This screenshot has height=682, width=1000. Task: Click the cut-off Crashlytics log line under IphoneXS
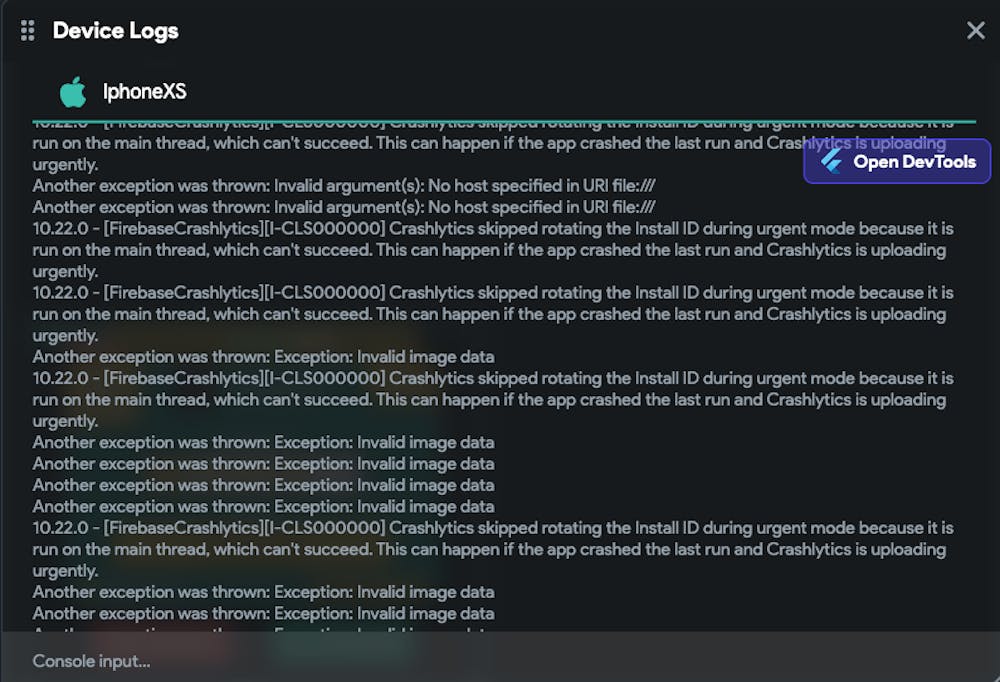(400, 125)
